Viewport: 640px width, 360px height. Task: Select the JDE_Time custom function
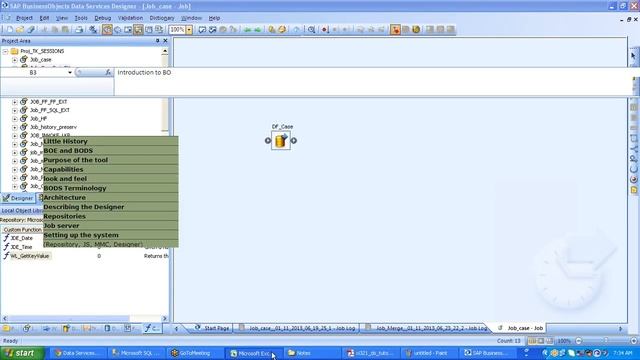coord(21,247)
